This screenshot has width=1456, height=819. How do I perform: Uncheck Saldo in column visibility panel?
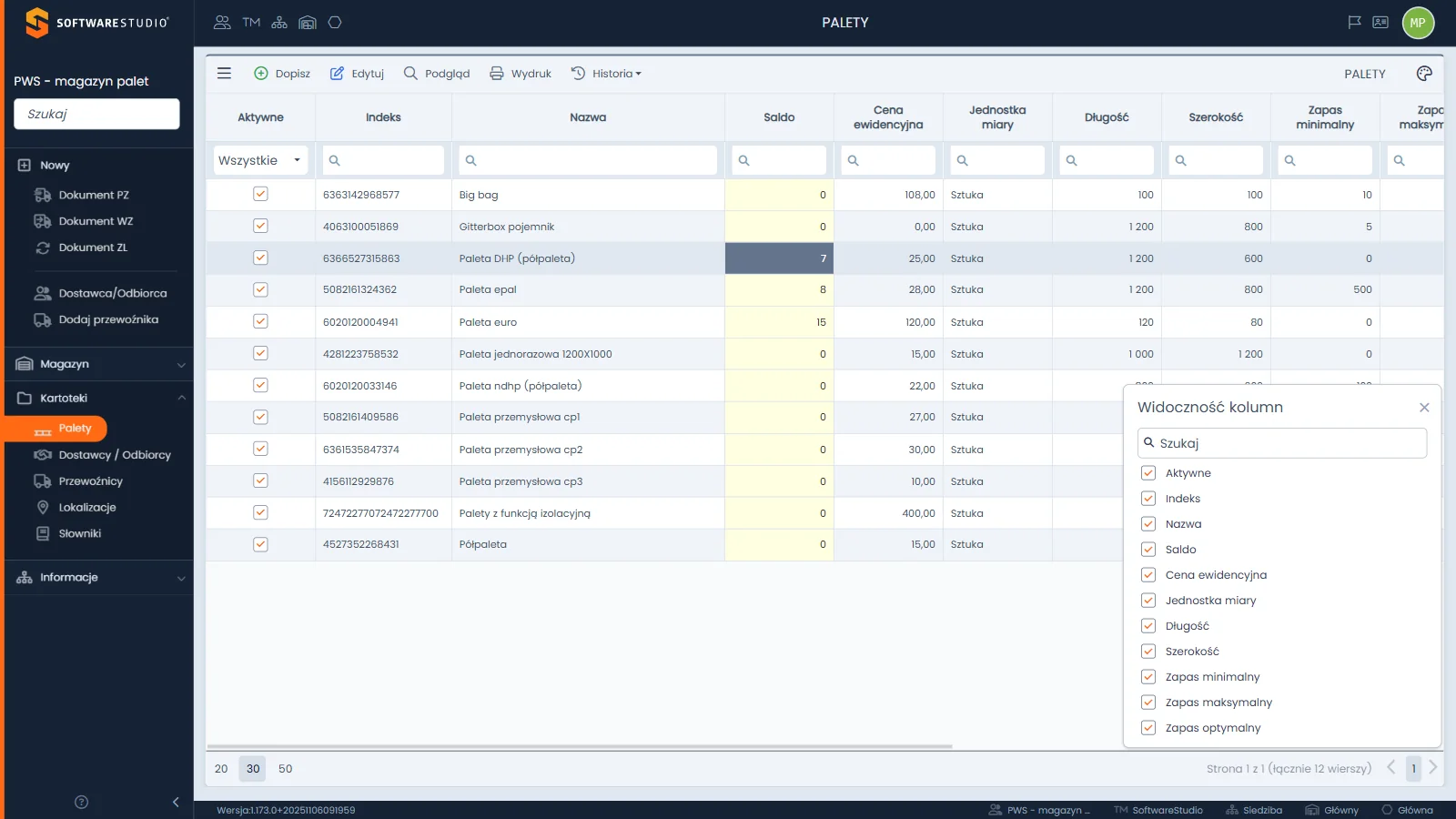pyautogui.click(x=1148, y=550)
